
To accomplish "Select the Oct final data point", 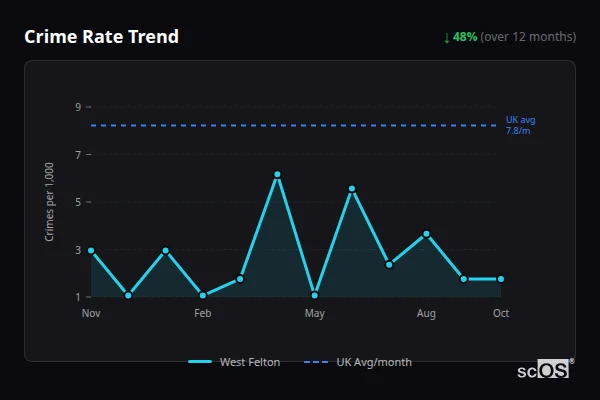I will click(501, 279).
